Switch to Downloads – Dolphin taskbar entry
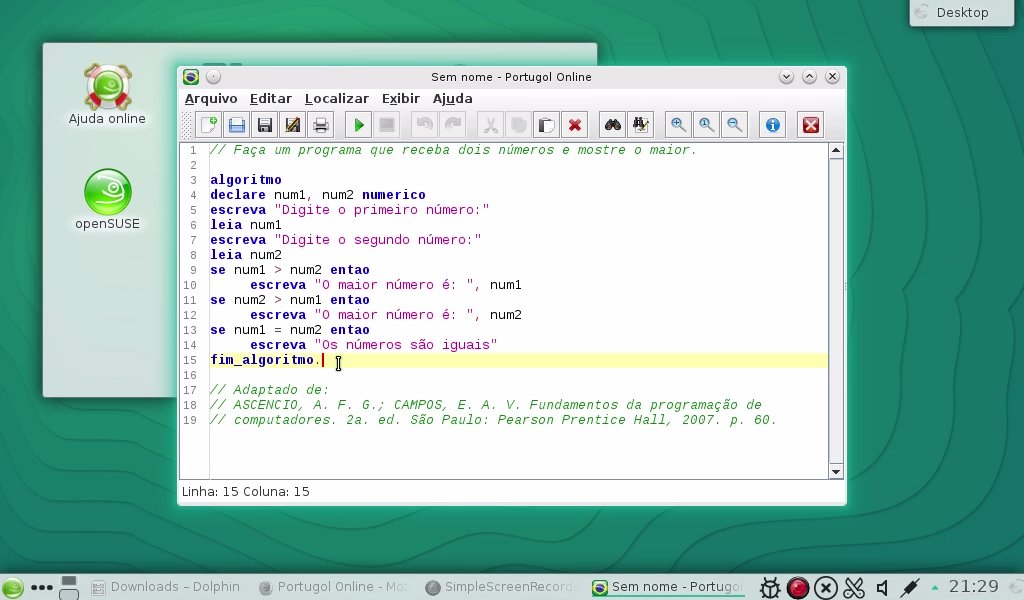1024x600 pixels. (167, 587)
